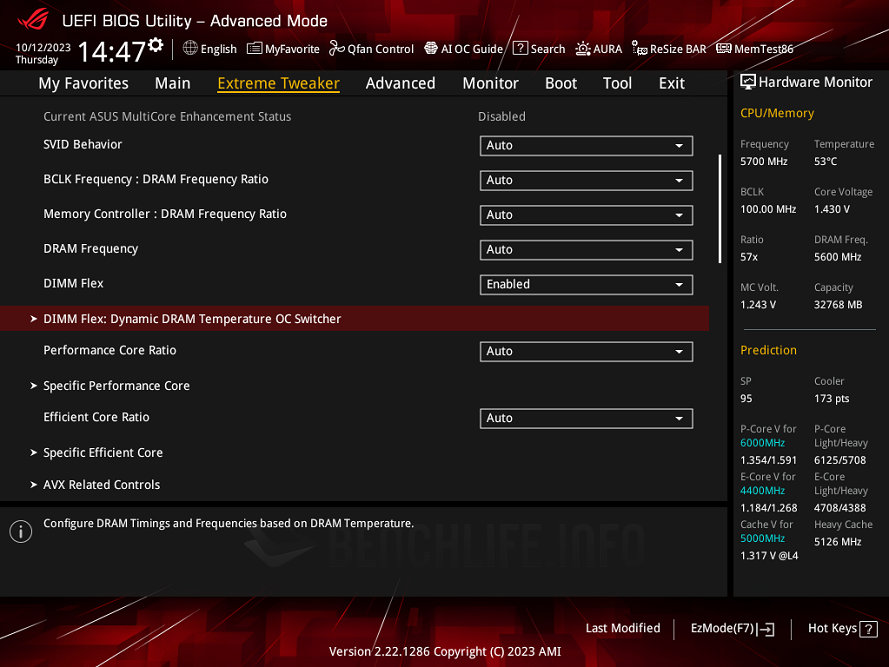889x667 pixels.
Task: Switch to the Monitor tab
Action: click(x=490, y=83)
